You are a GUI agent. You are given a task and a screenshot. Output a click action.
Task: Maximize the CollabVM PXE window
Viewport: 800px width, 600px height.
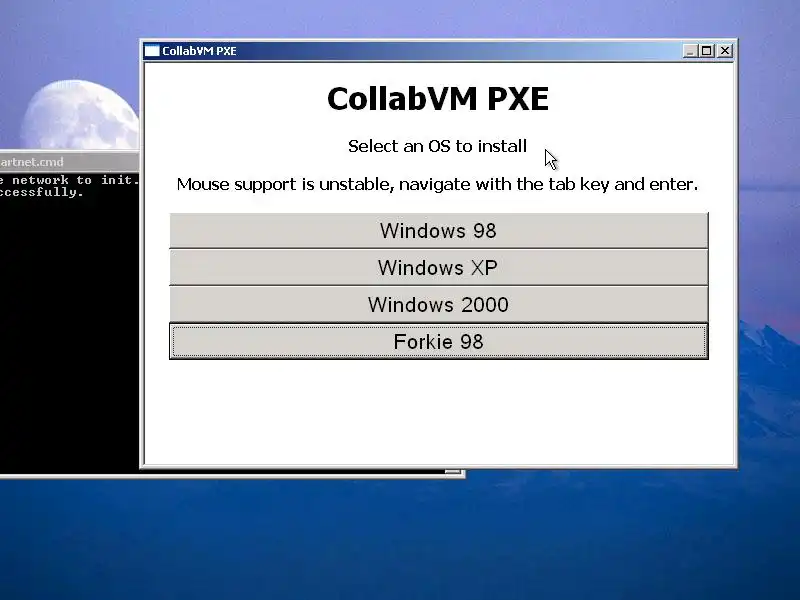[x=707, y=51]
